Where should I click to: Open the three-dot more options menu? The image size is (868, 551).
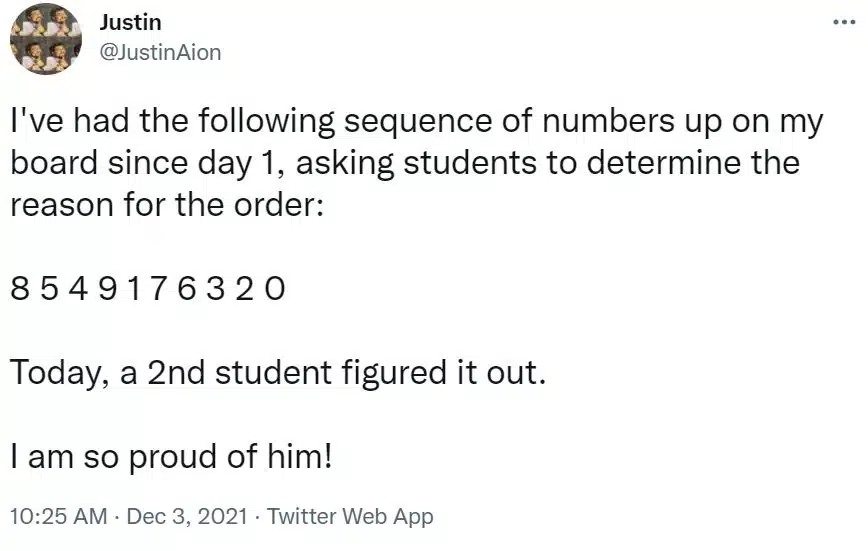point(845,22)
